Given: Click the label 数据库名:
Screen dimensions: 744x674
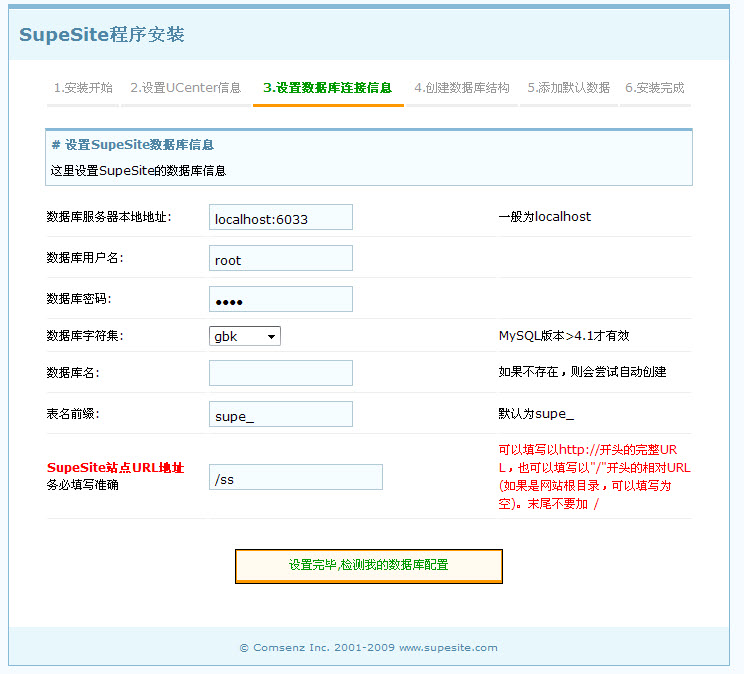Looking at the screenshot, I should (73, 373).
